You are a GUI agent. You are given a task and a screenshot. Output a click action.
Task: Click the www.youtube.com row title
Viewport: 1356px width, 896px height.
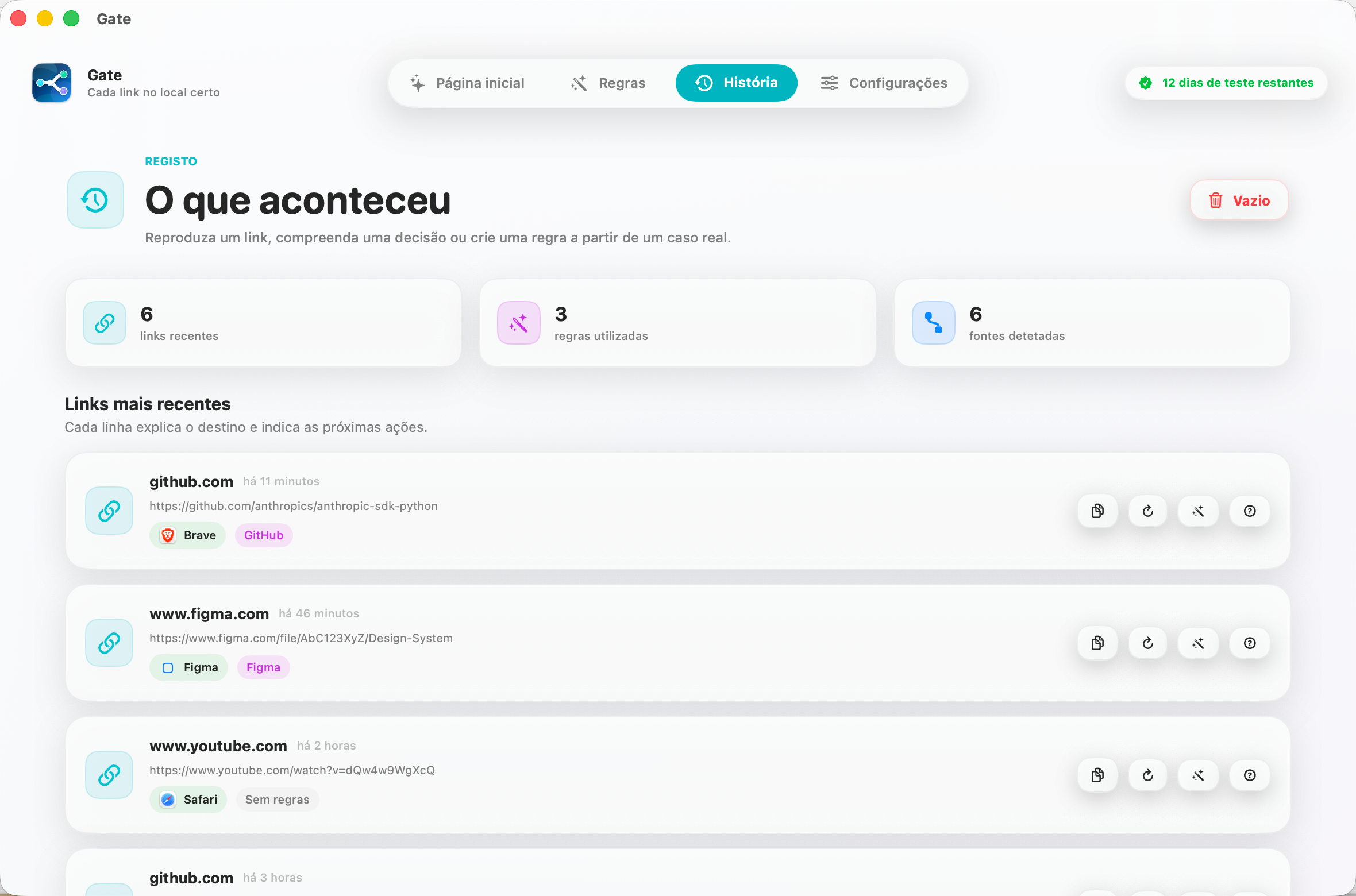pos(218,746)
